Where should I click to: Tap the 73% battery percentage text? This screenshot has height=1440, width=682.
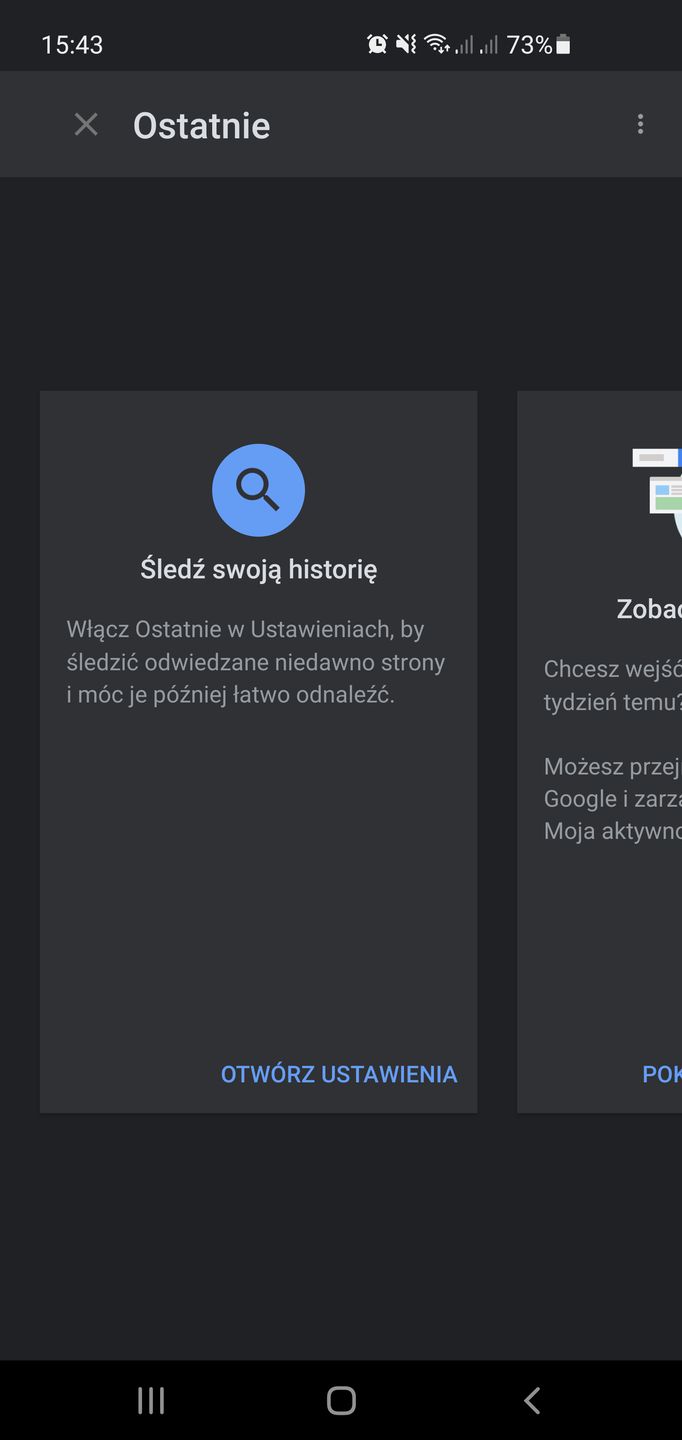(529, 45)
